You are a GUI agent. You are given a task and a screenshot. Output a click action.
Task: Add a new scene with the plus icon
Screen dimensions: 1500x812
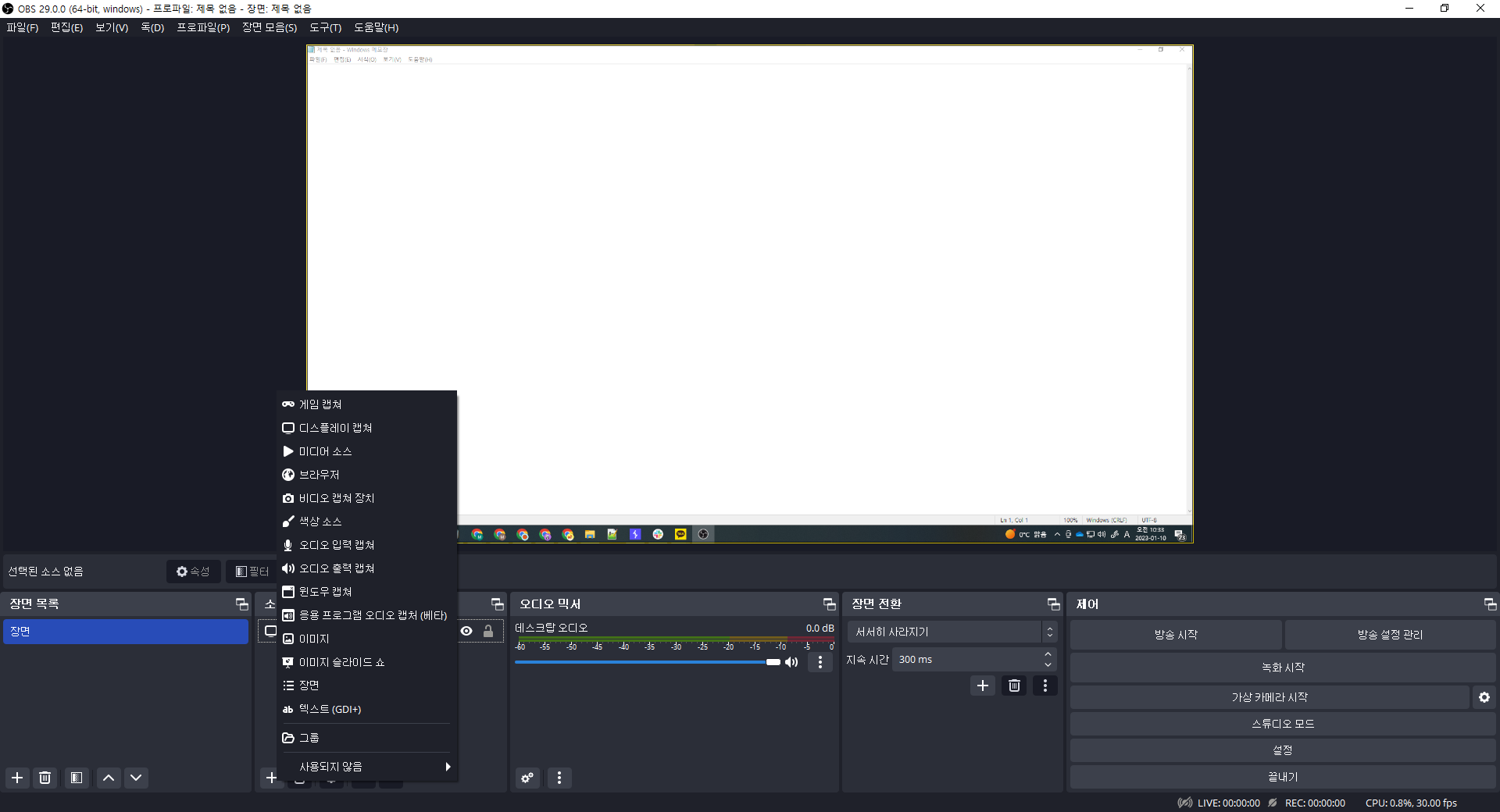click(x=16, y=778)
